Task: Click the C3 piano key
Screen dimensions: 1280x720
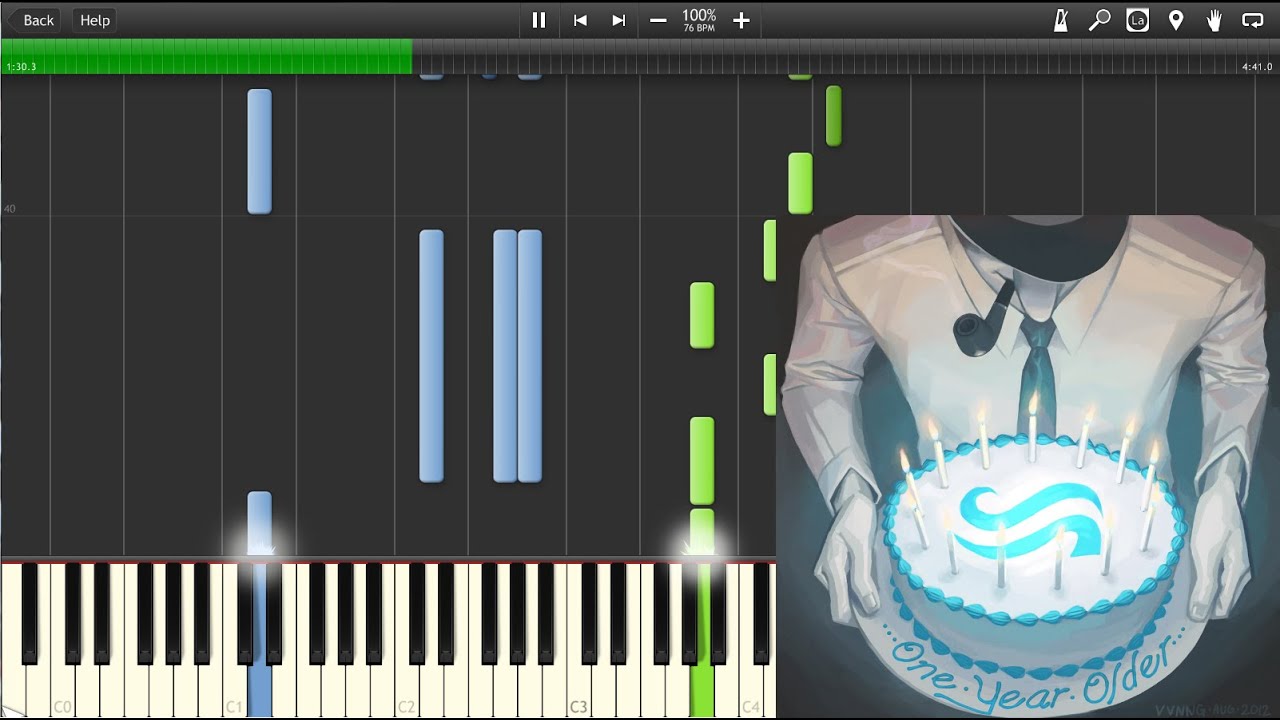Action: (579, 690)
